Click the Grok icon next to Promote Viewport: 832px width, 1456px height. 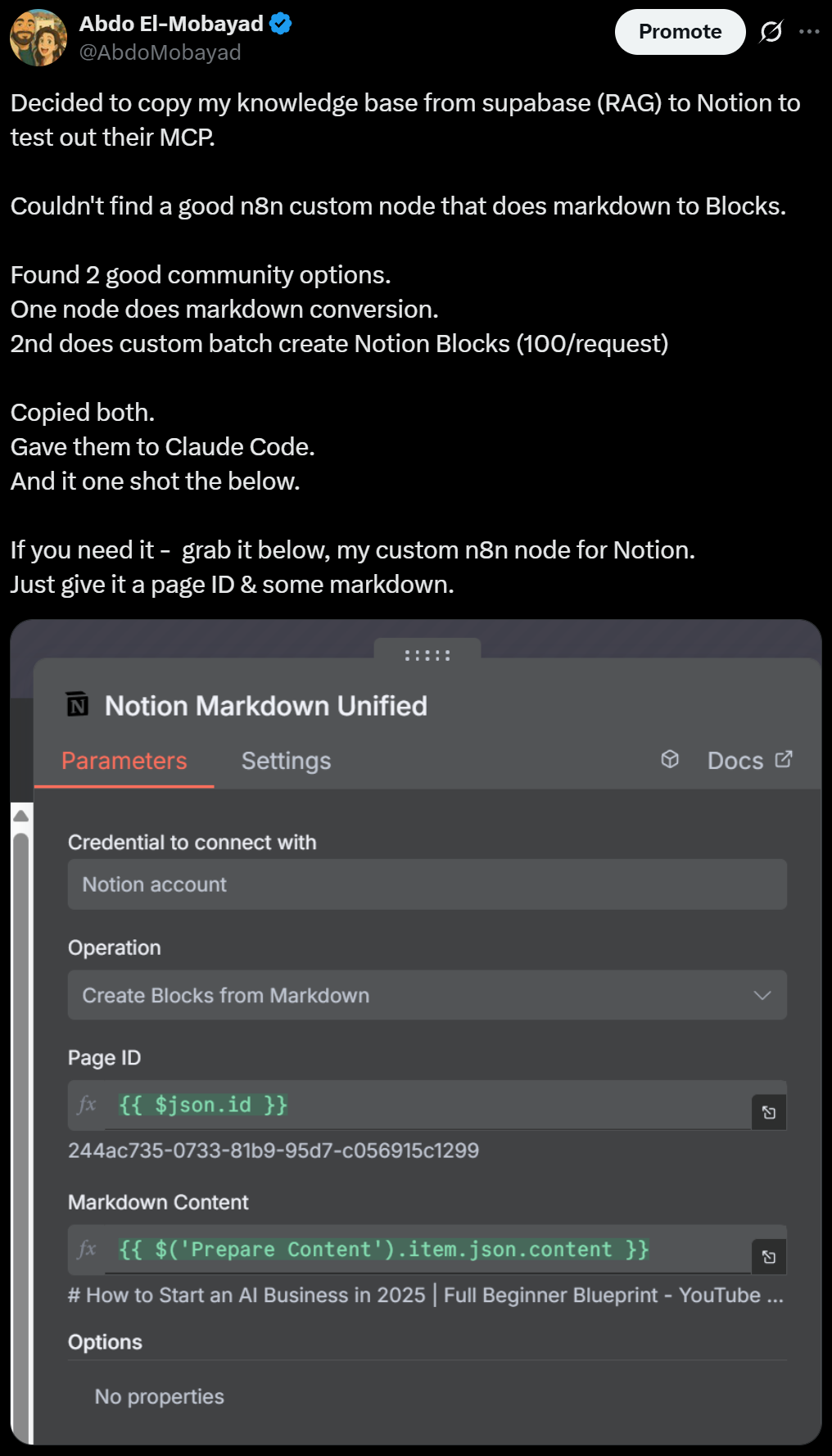771,32
